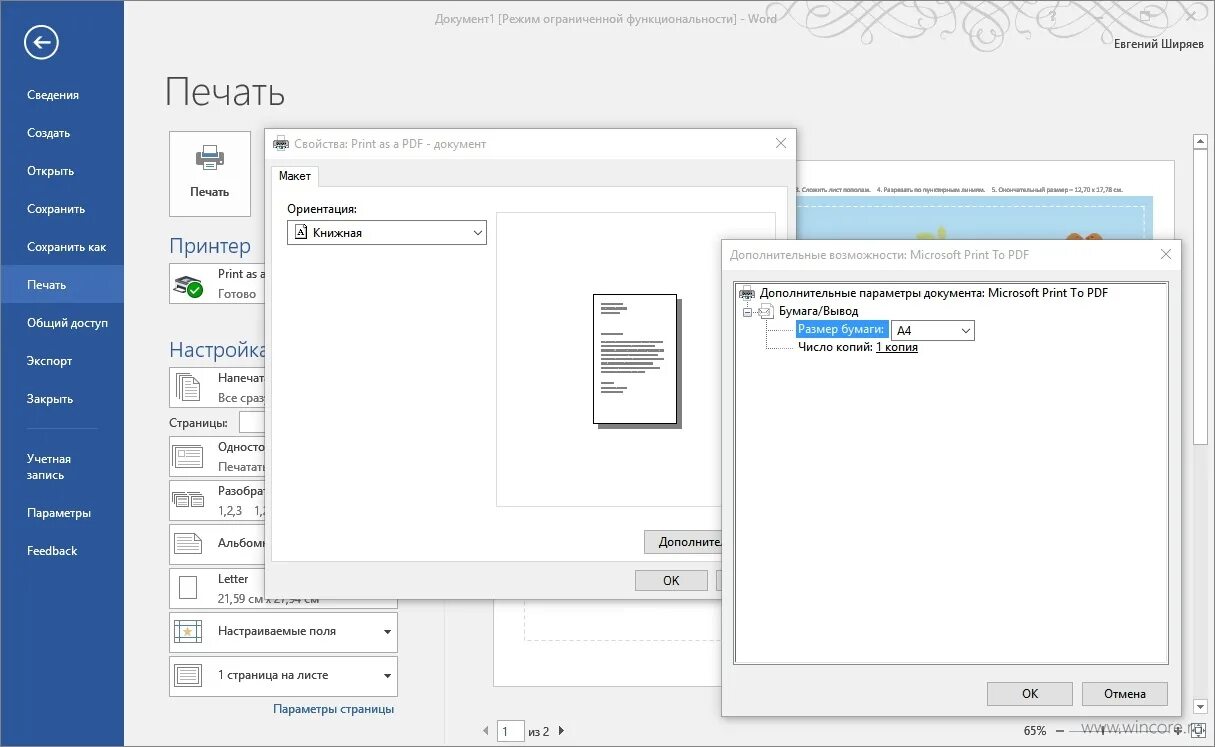
Task: Open the printer selection Print as a PDF dropdown
Action: click(218, 284)
